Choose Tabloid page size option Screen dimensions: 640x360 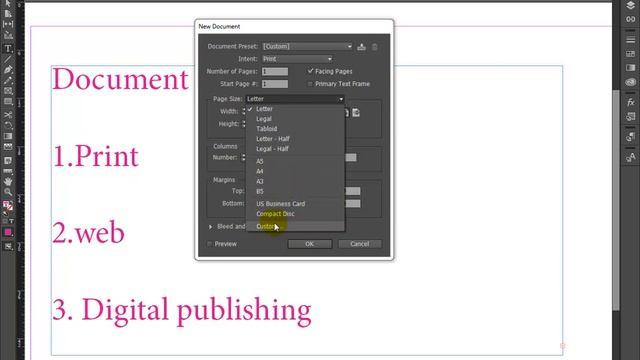coord(295,129)
